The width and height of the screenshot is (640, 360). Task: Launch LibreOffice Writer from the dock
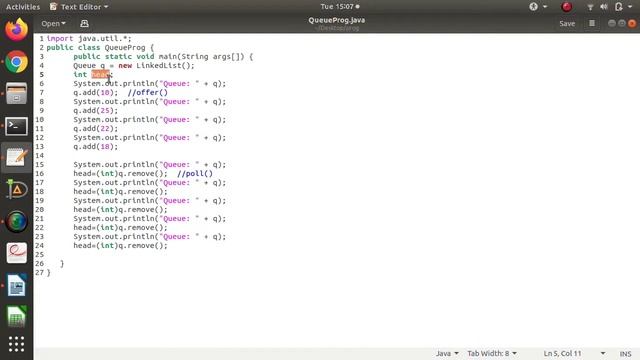pos(16,285)
